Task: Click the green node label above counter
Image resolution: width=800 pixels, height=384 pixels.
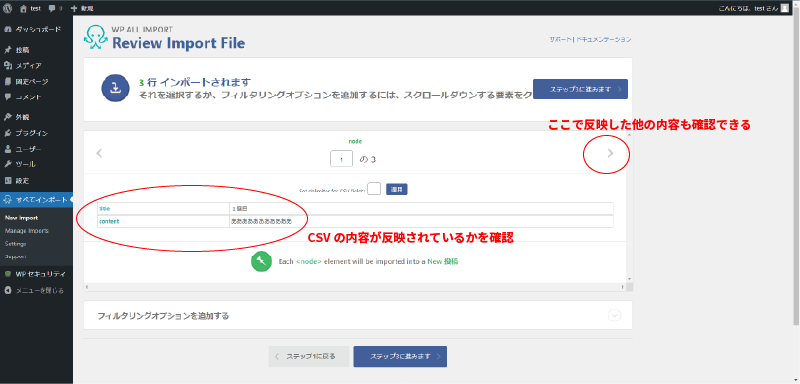Action: (355, 141)
